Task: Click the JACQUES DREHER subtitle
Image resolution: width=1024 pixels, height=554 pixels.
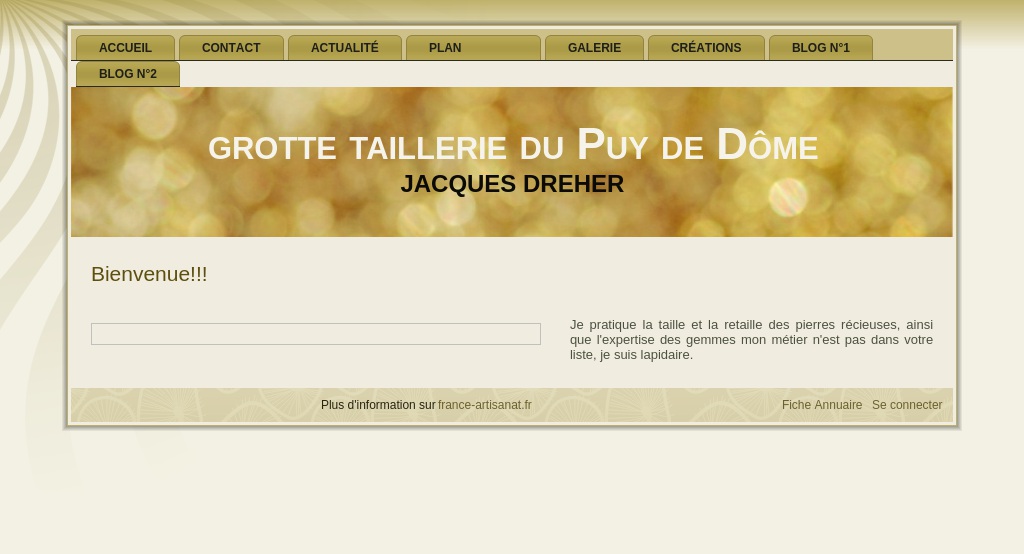Action: click(x=512, y=184)
